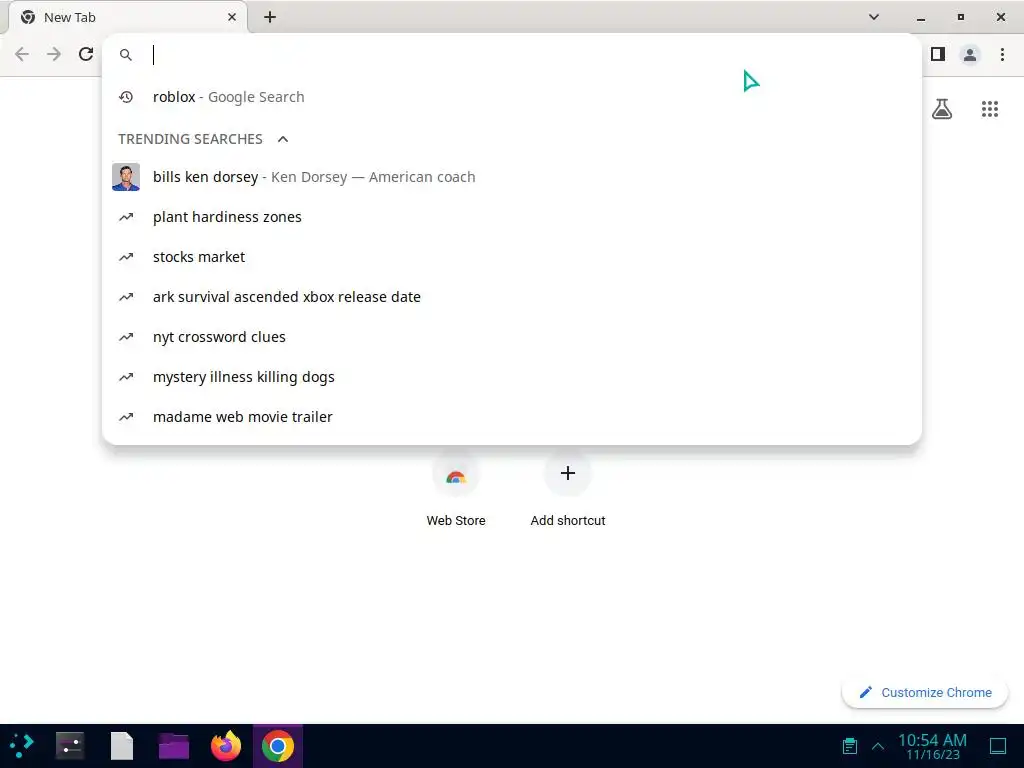Image resolution: width=1024 pixels, height=768 pixels.
Task: Click the Web Store label
Action: 456,520
